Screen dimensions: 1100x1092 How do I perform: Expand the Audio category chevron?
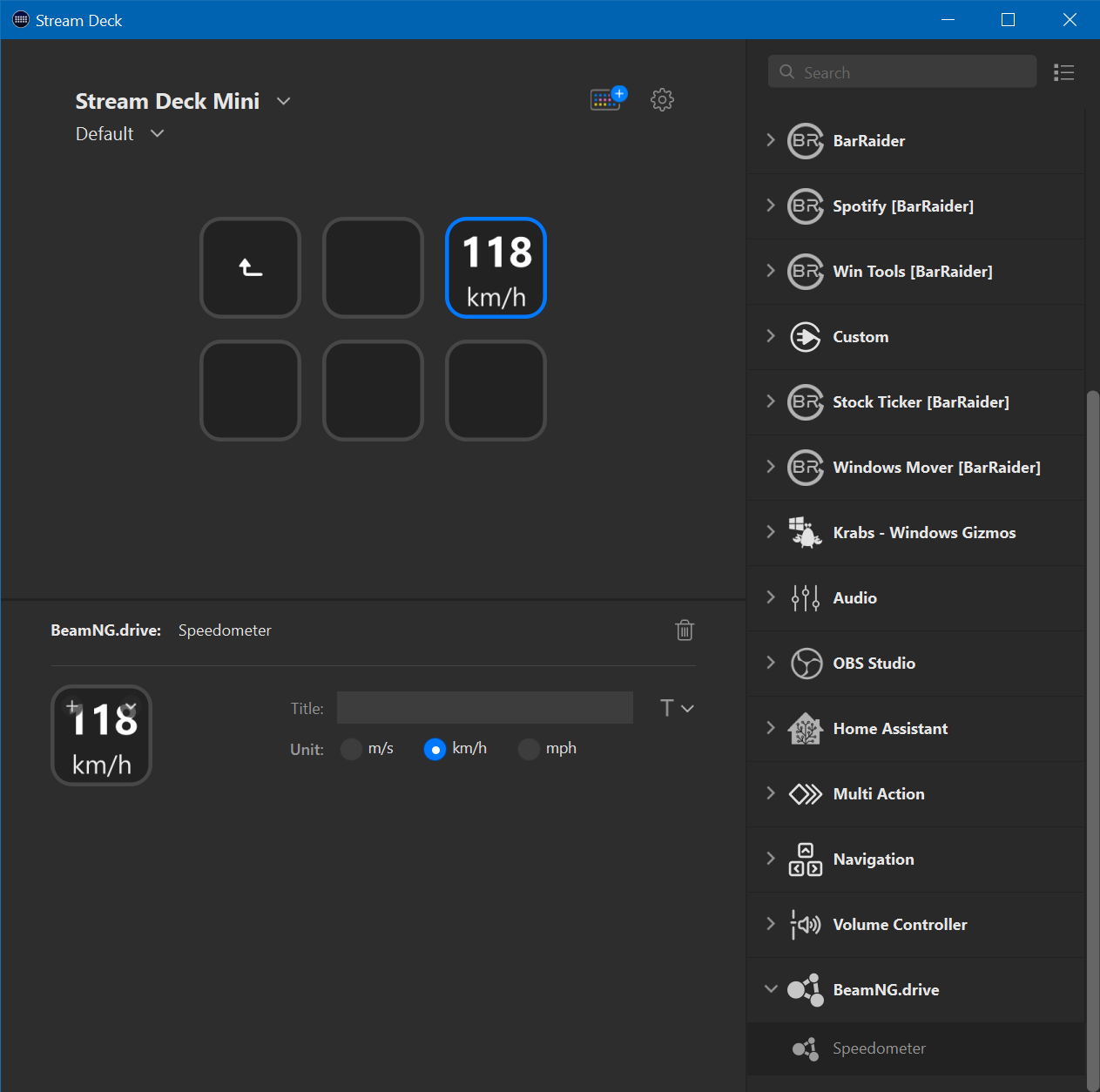[x=771, y=597]
